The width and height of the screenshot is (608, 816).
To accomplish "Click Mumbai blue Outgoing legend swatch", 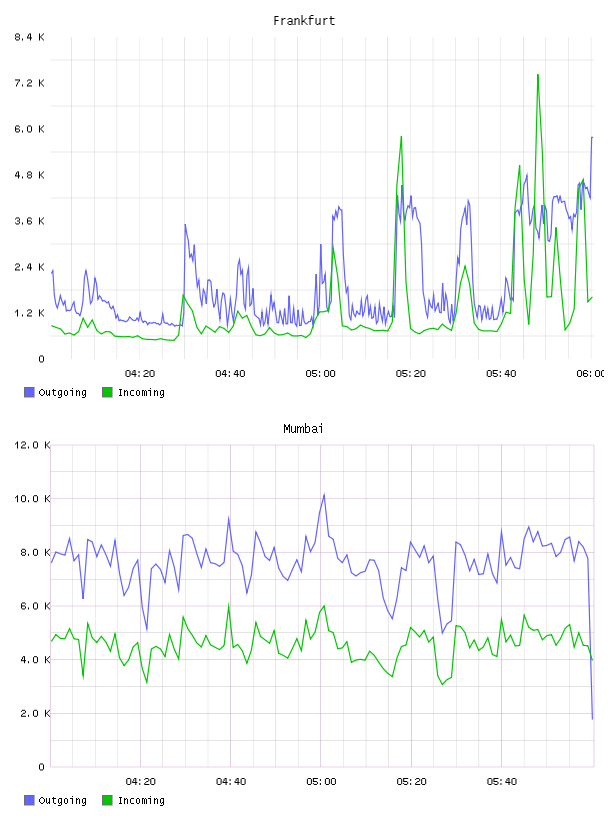I will pyautogui.click(x=29, y=800).
